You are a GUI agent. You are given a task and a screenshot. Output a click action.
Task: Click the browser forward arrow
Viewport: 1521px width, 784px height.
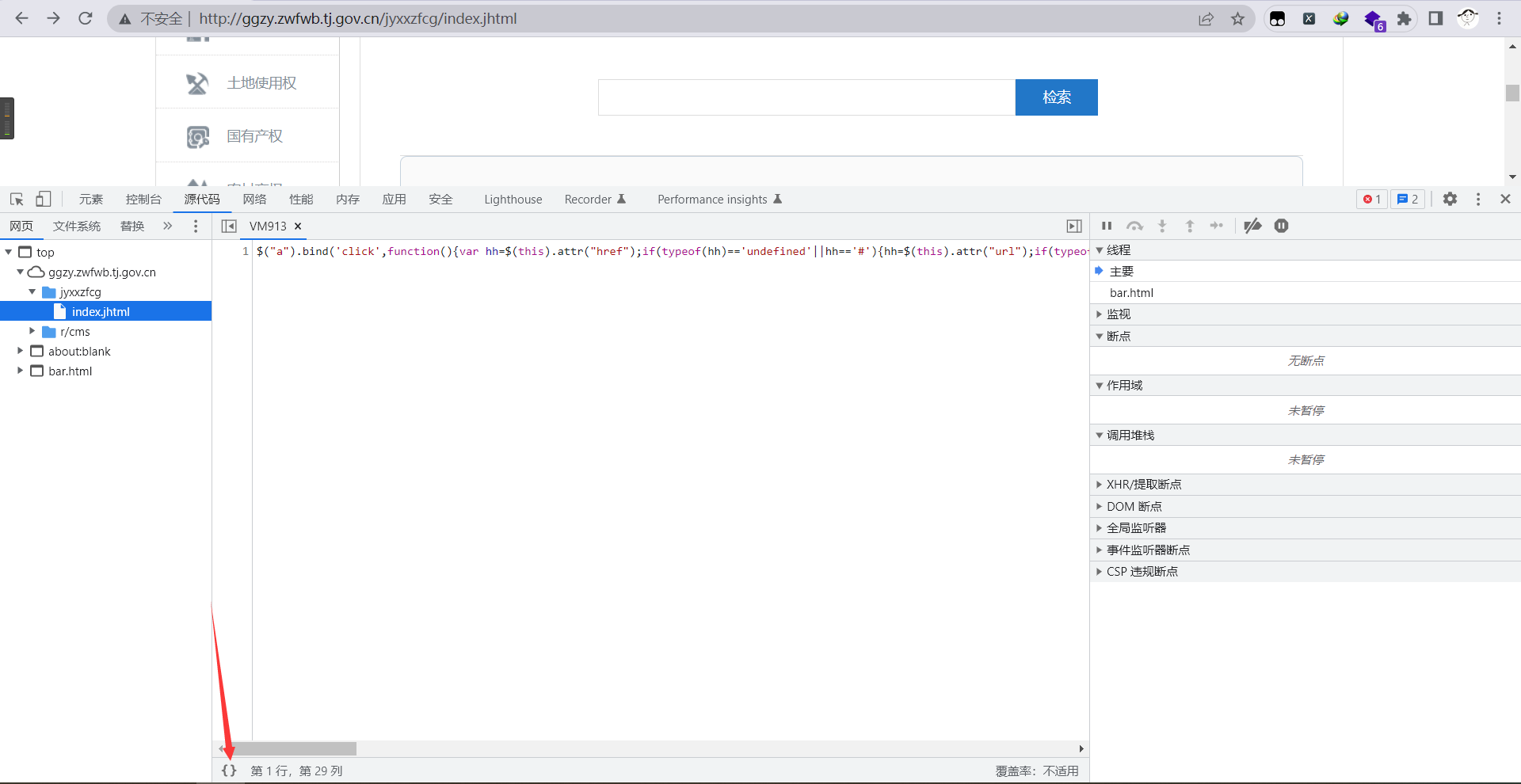coord(53,18)
